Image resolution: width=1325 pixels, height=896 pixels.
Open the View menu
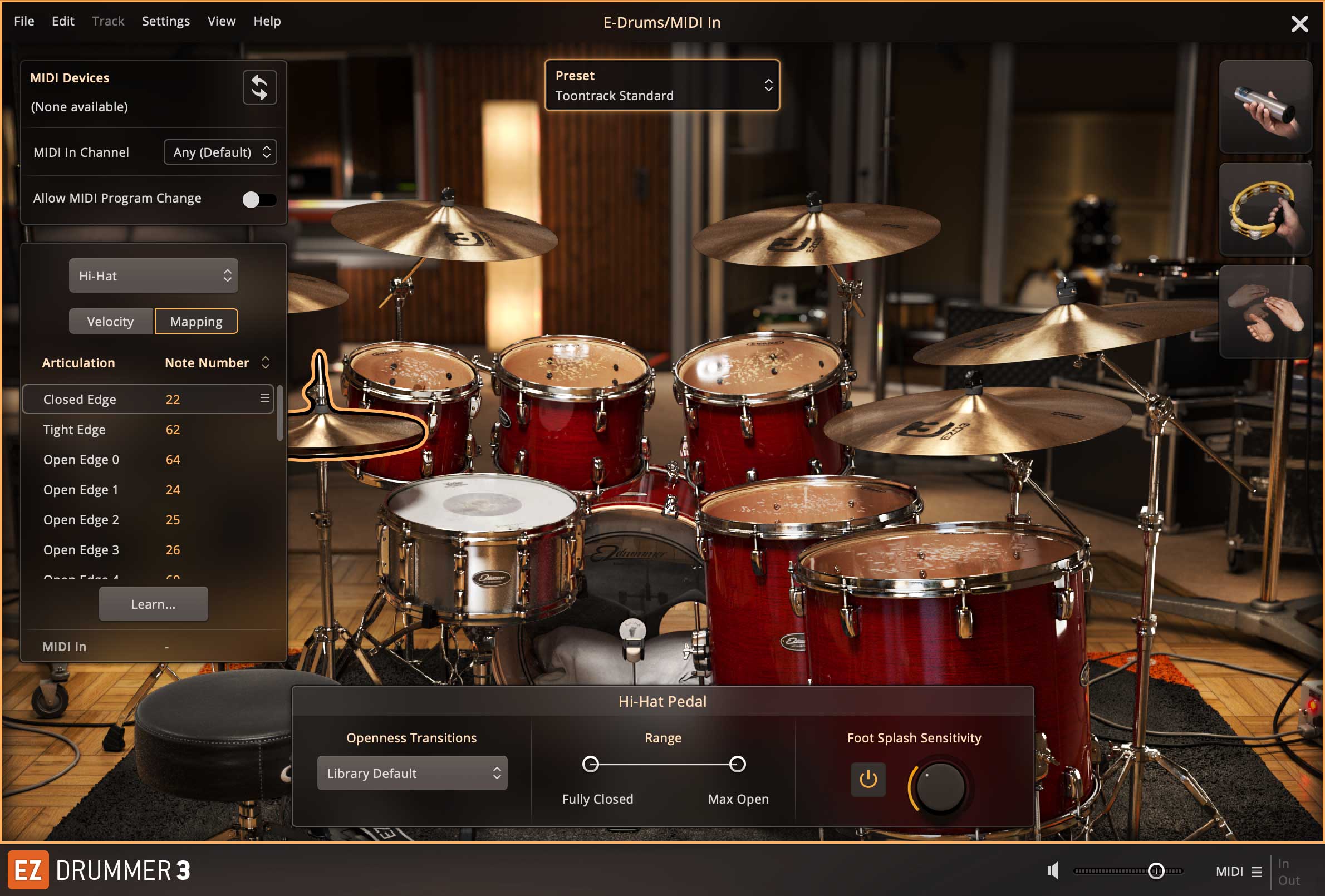pyautogui.click(x=221, y=21)
